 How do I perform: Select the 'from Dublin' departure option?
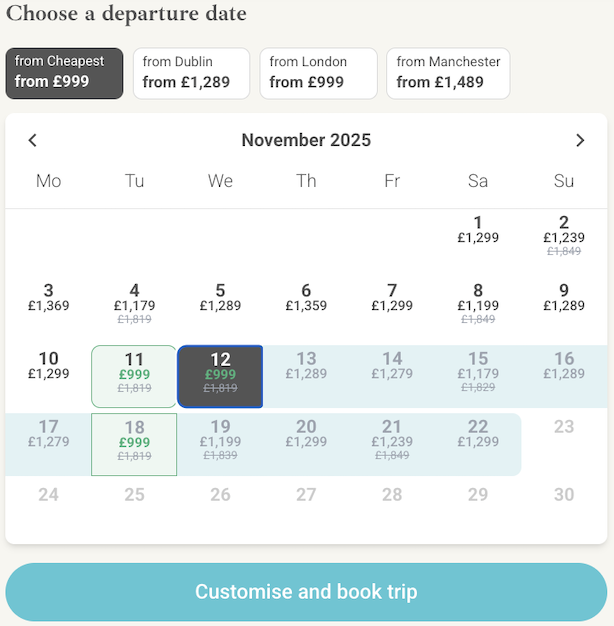[x=191, y=73]
